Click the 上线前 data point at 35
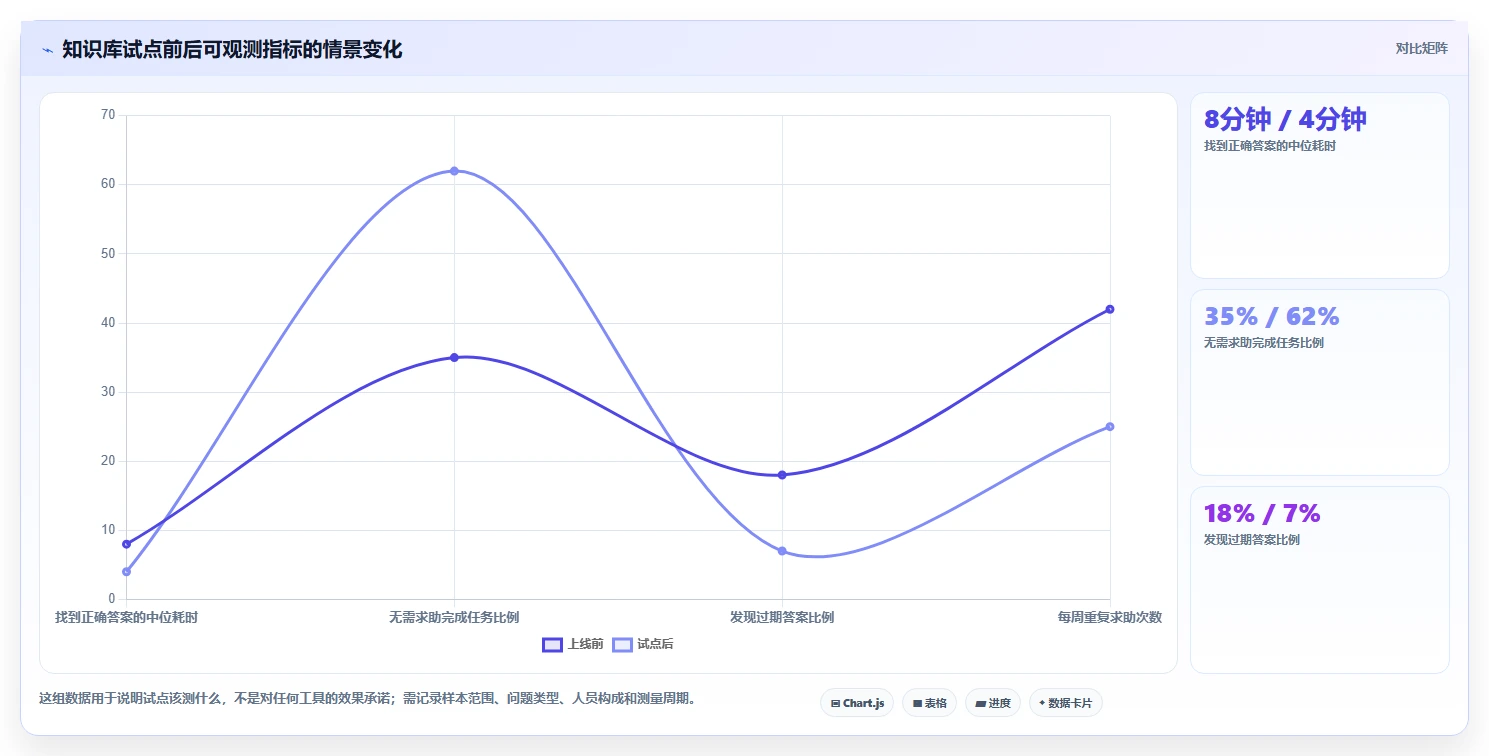This screenshot has height=756, width=1489. [x=454, y=357]
